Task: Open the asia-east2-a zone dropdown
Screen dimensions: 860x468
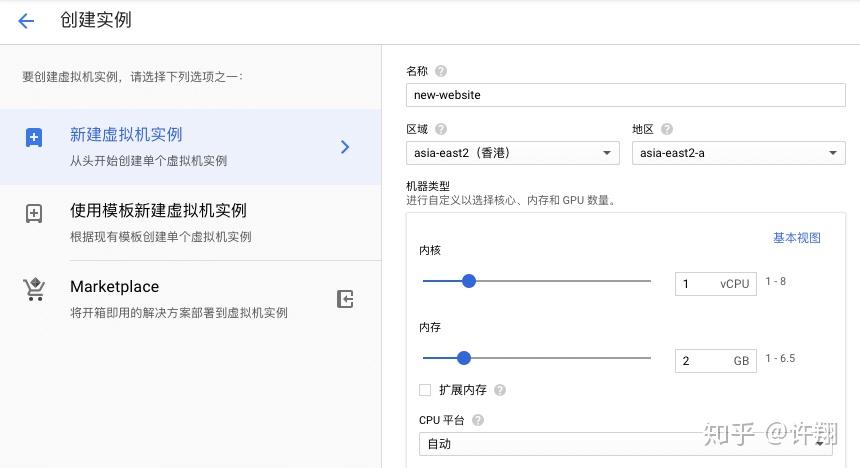Action: [738, 153]
